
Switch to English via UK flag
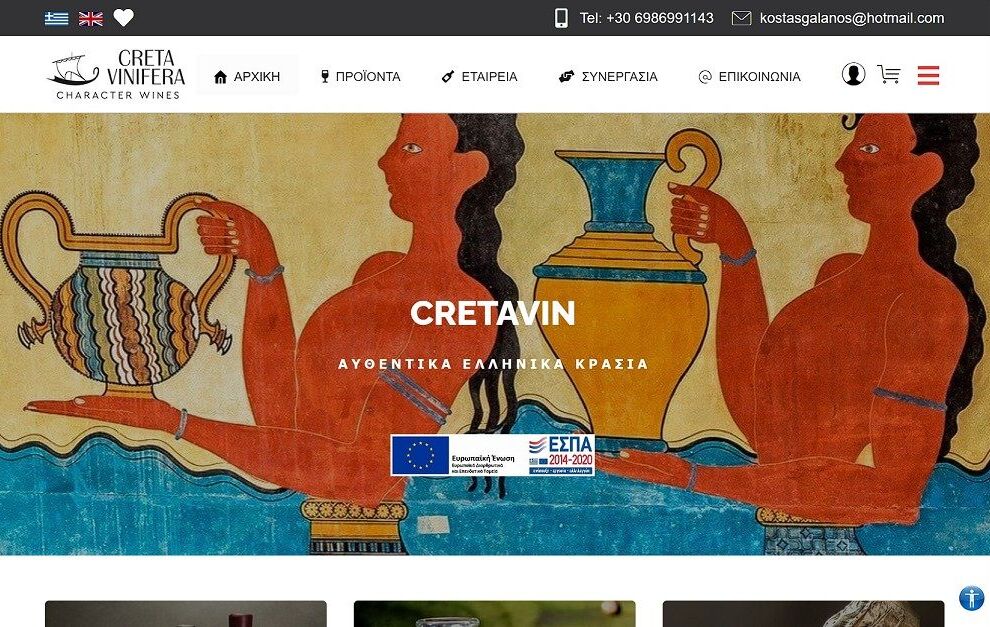click(90, 18)
